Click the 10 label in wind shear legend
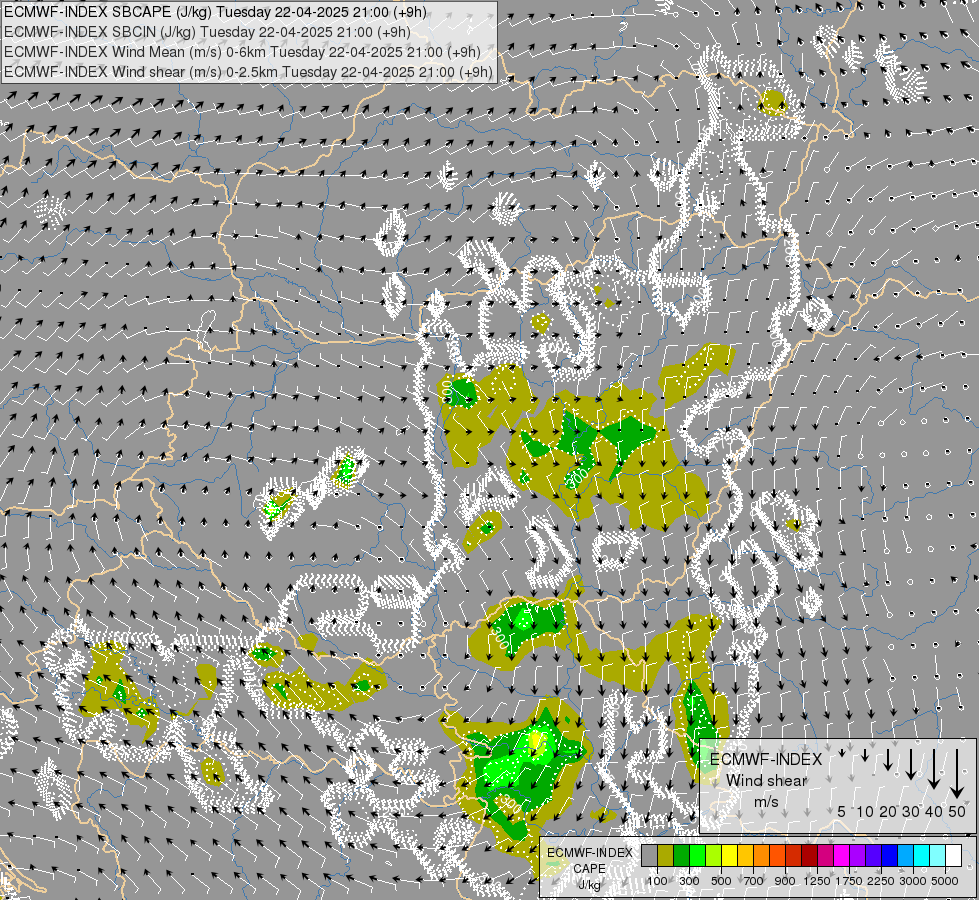979x900 pixels. (x=865, y=812)
